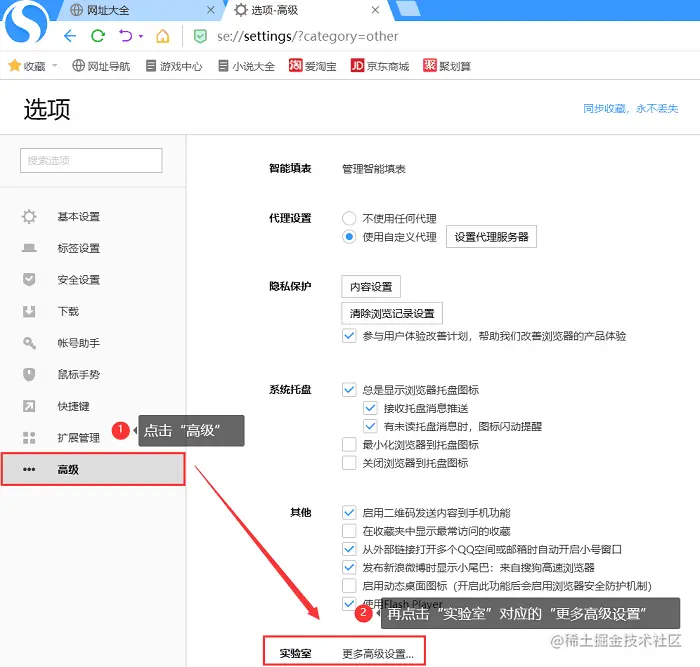
Task: Open the 网址导航 bookmark
Action: click(101, 66)
